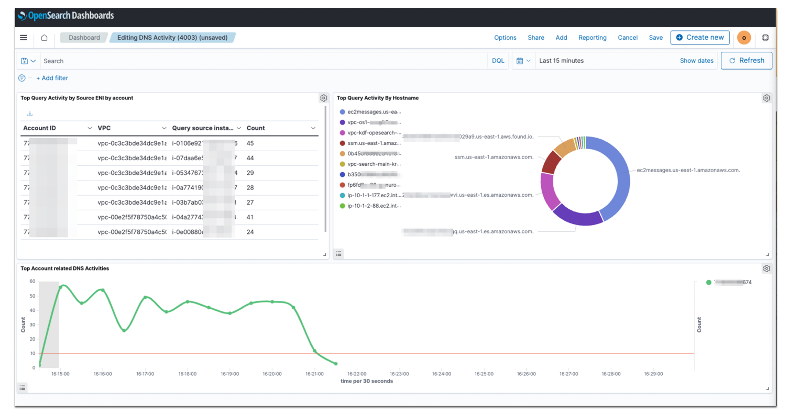Viewport: 788px width, 416px height.
Task: Focus the Search query field
Action: (263, 61)
